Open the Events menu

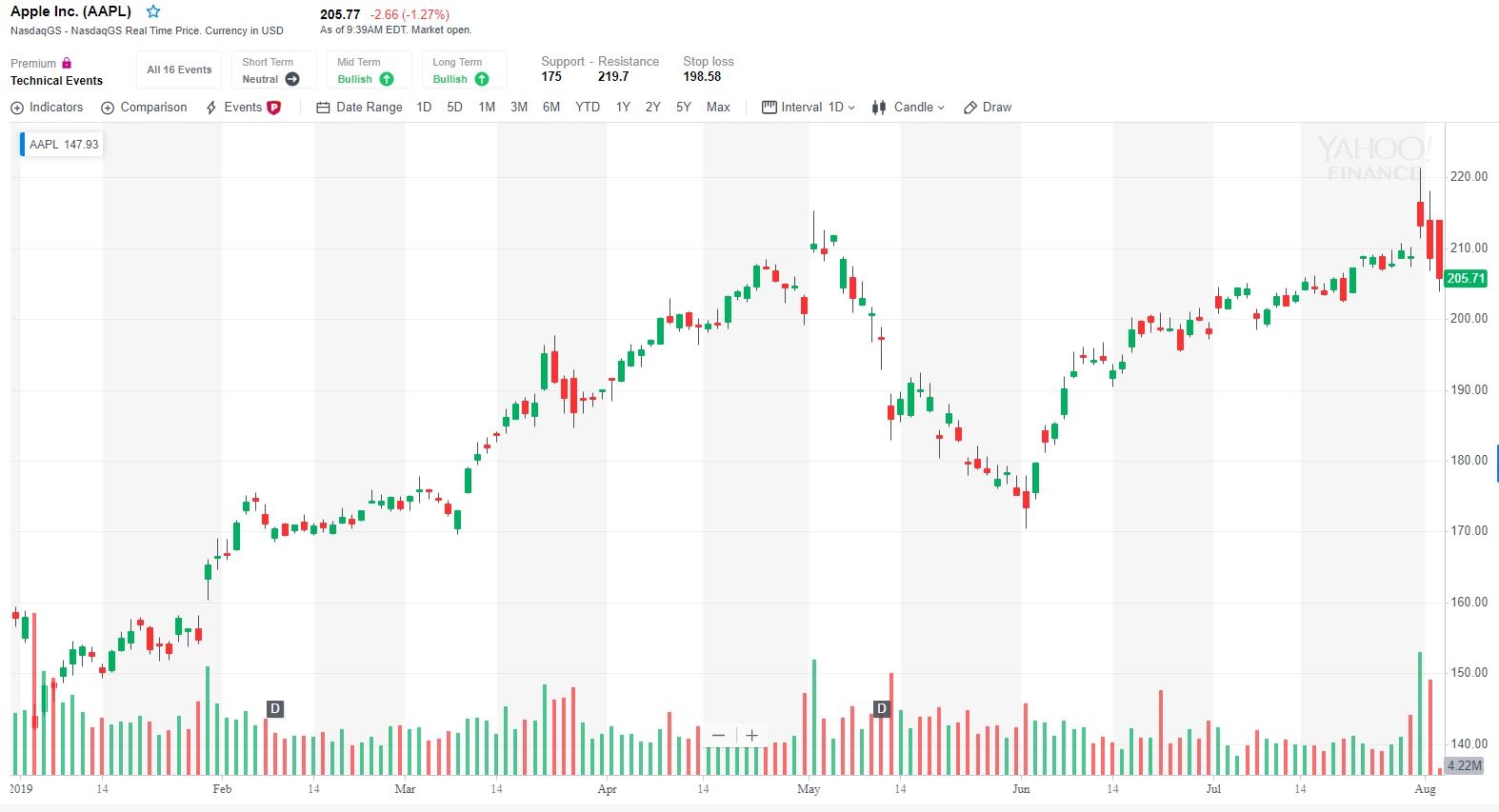pos(243,108)
